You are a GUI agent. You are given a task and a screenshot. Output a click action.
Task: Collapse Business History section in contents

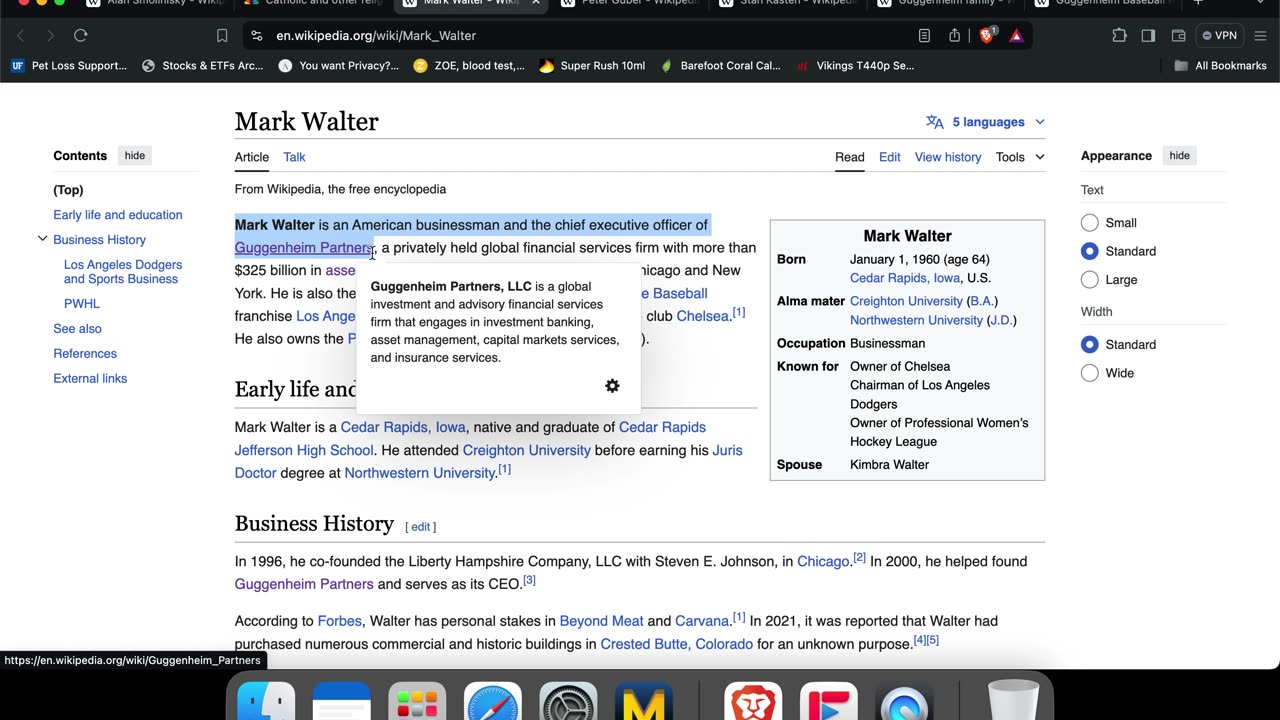pos(42,239)
